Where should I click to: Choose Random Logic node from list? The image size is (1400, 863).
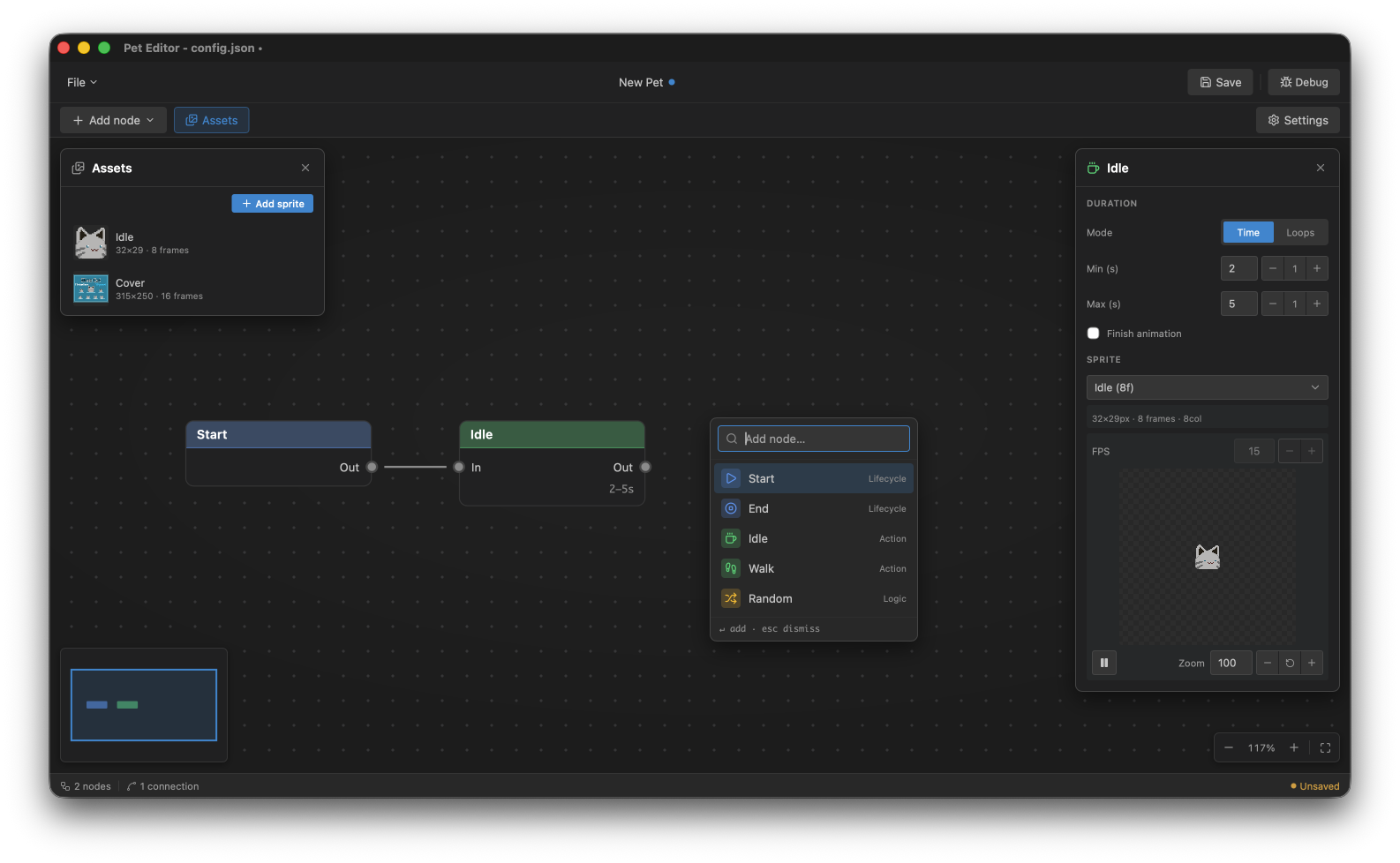click(814, 598)
